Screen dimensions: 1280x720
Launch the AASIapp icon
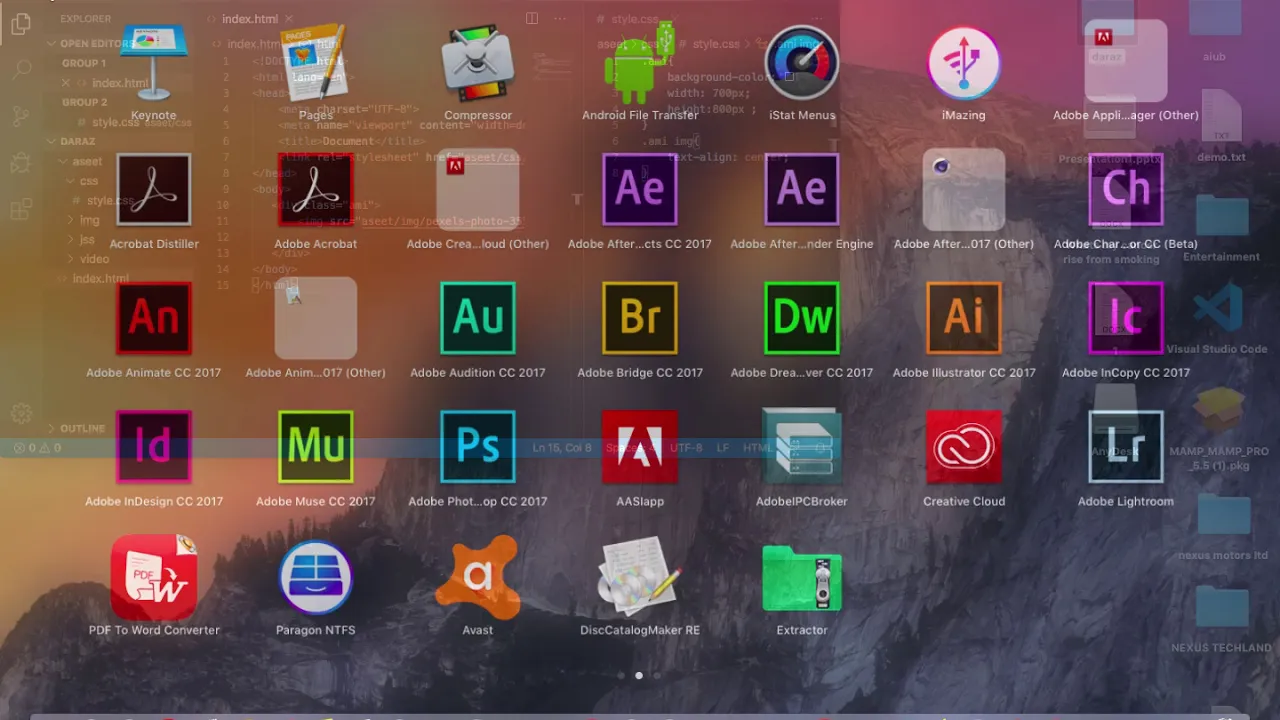pyautogui.click(x=640, y=447)
